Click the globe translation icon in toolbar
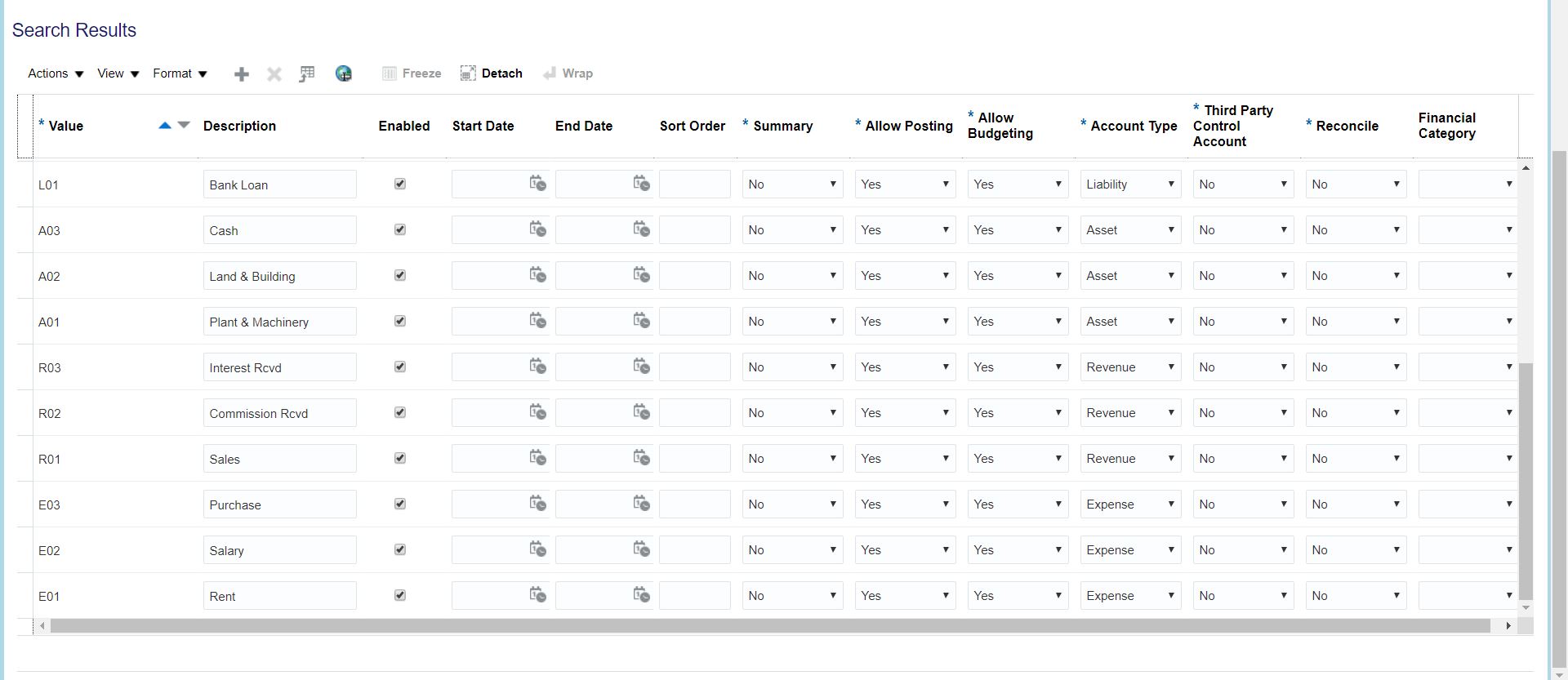Screen dimensions: 1568x680 point(344,73)
